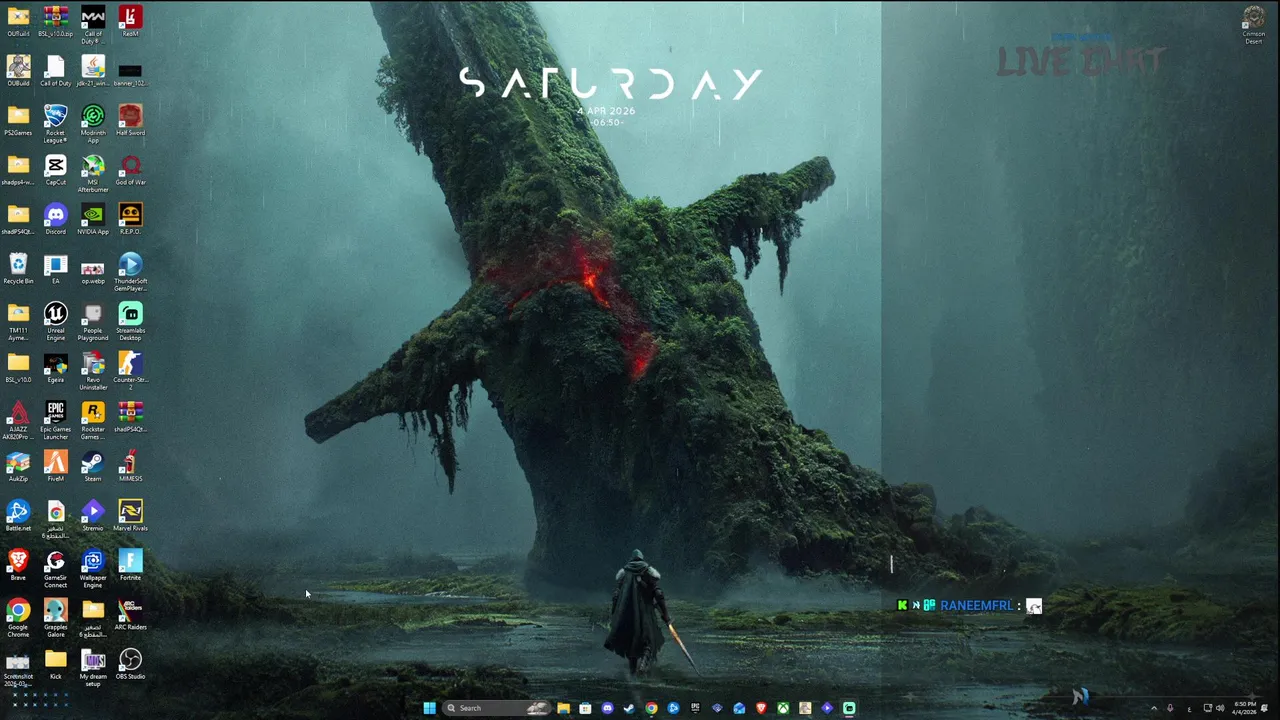Screen dimensions: 1280x720
Task: Select the Google Chrome desktop icon
Action: point(18,619)
